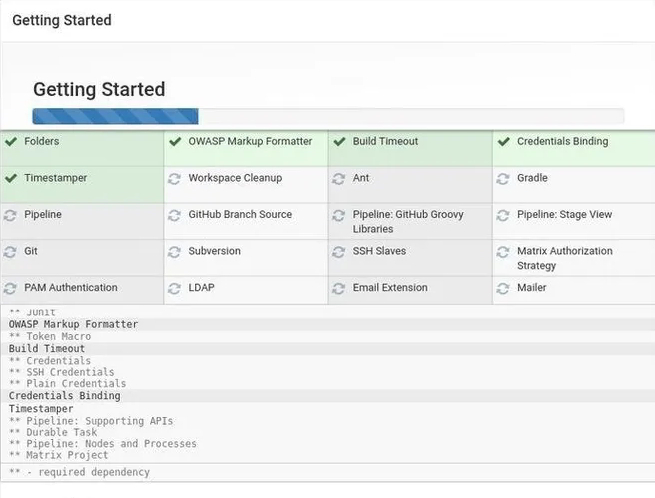
Task: Select the Timestamper grid label
Action: coord(56,178)
